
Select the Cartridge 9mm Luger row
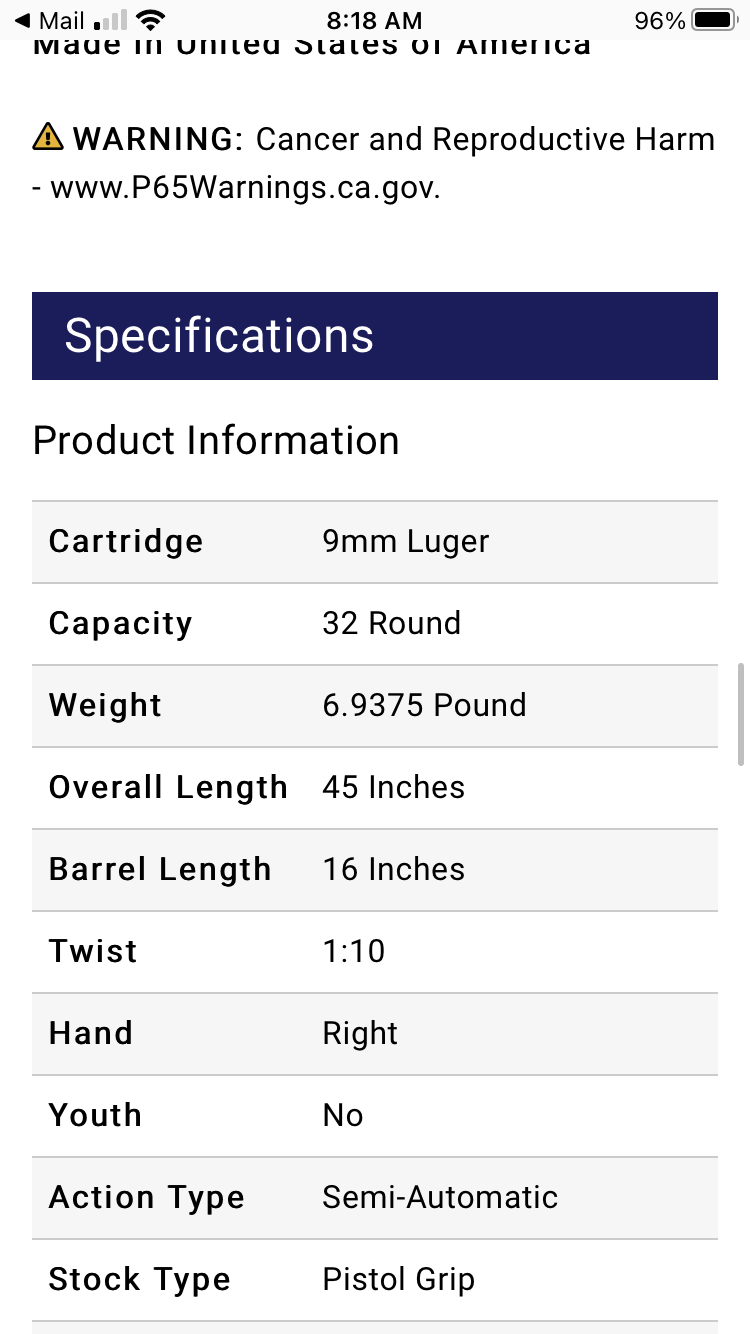375,542
